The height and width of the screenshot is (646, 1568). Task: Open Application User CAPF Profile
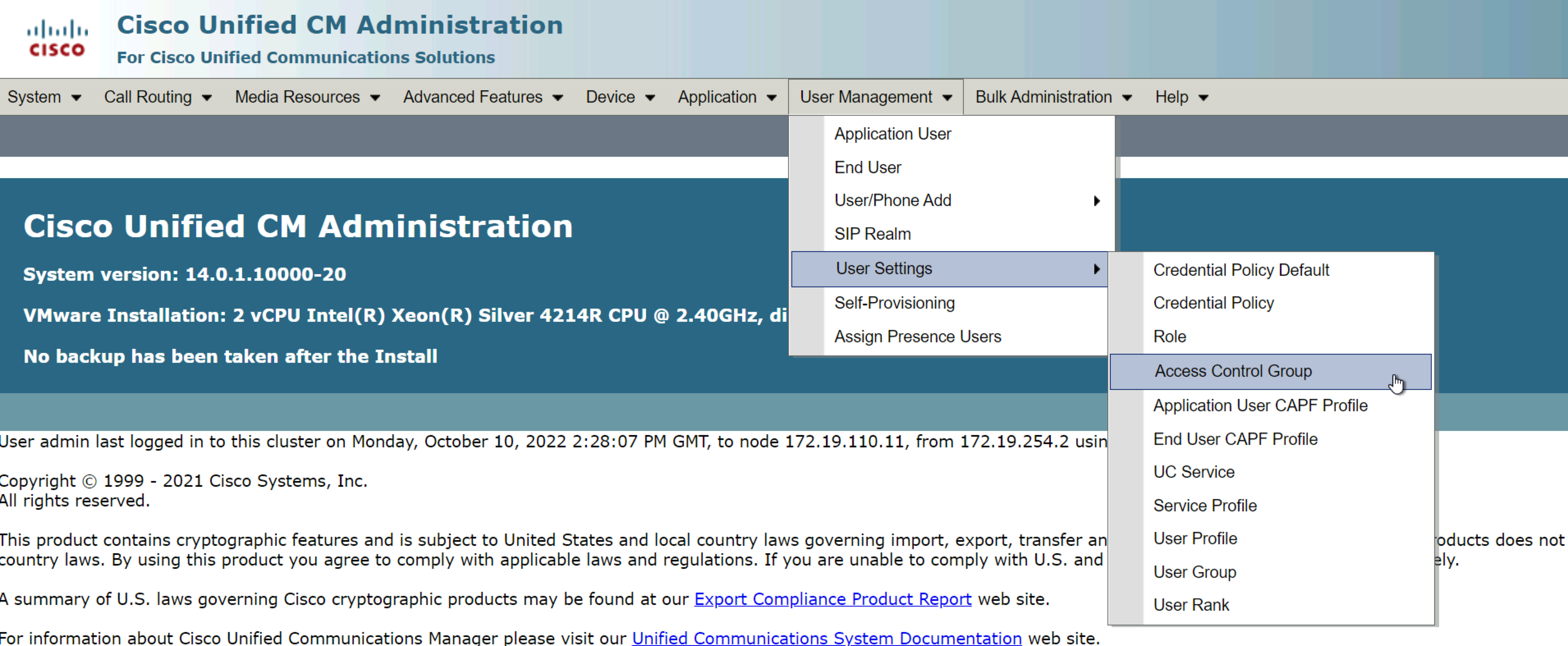(1271, 405)
